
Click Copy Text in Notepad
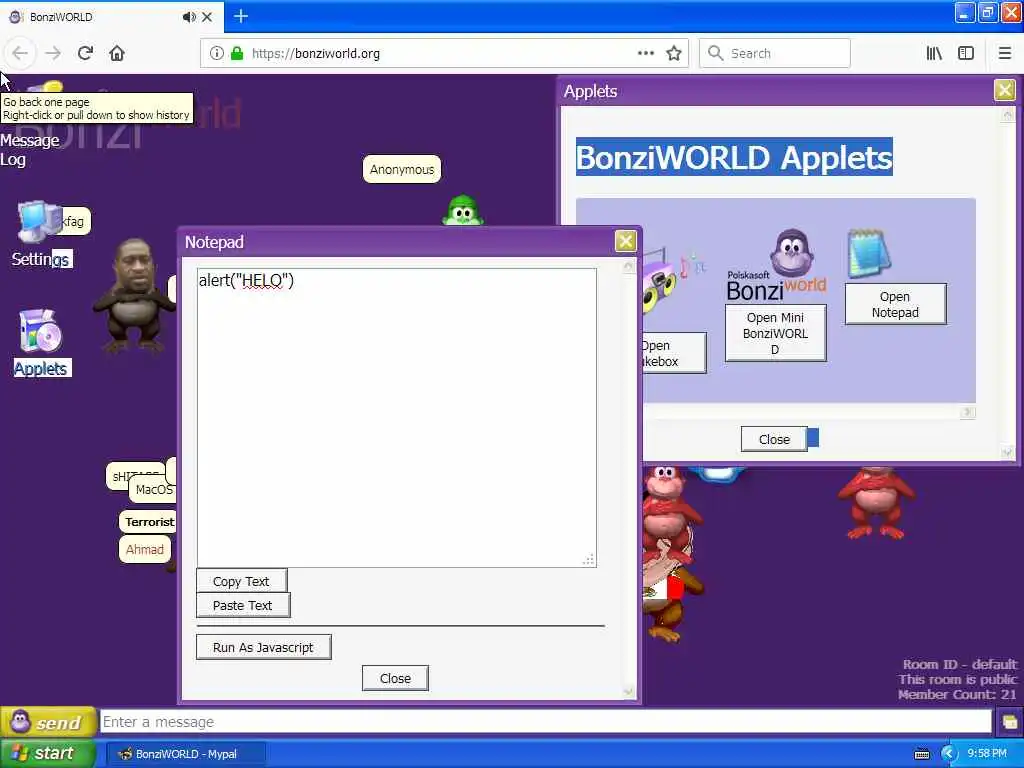coord(241,581)
